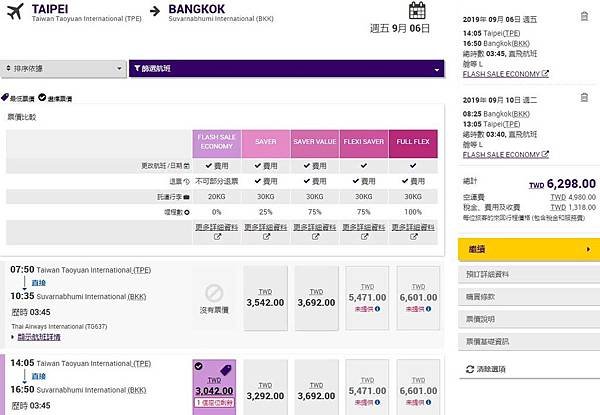This screenshot has height=415, width=600.
Task: Select SAVER fare 3,542.00 for 07:50 flight
Action: (265, 298)
